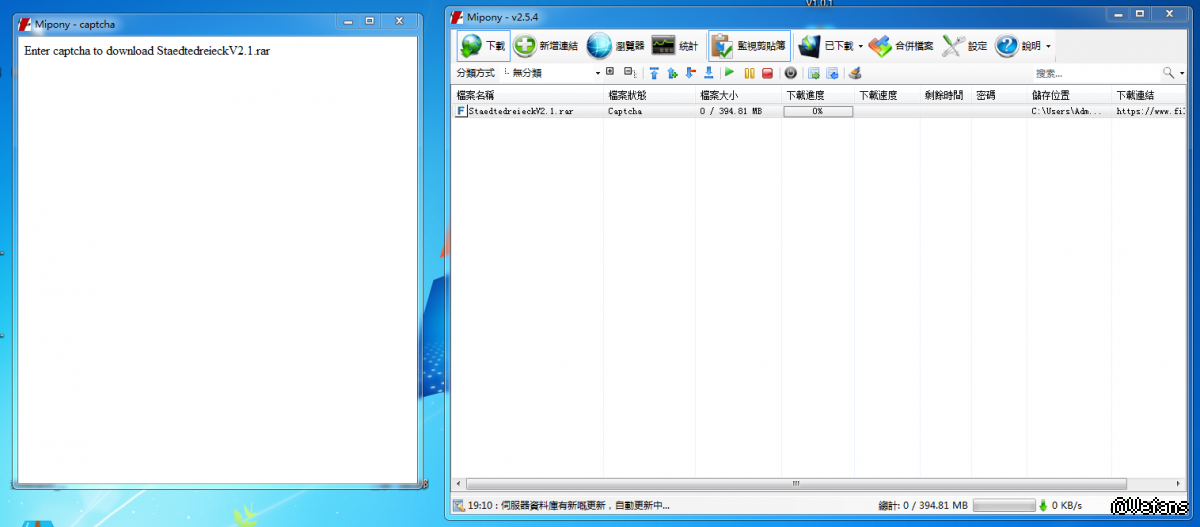
Task: Expand the search options dropdown arrow
Action: (x=1180, y=73)
